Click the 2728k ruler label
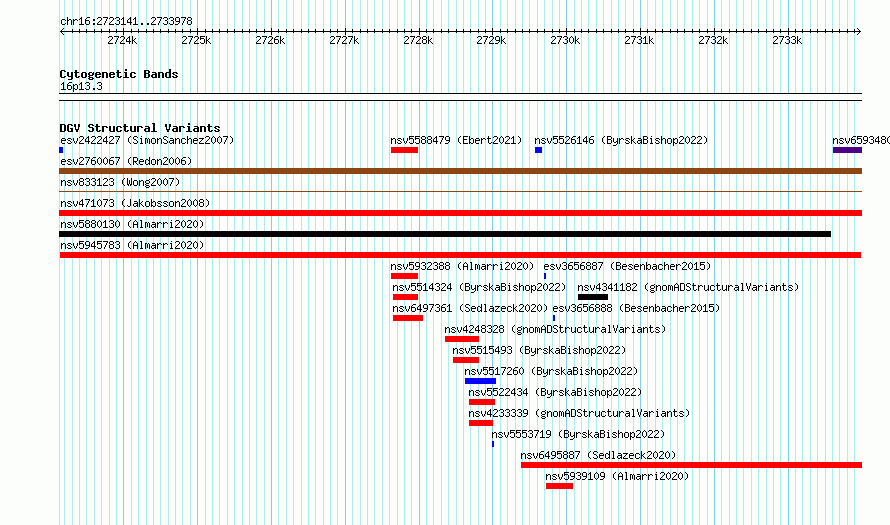890x525 pixels. pyautogui.click(x=418, y=40)
